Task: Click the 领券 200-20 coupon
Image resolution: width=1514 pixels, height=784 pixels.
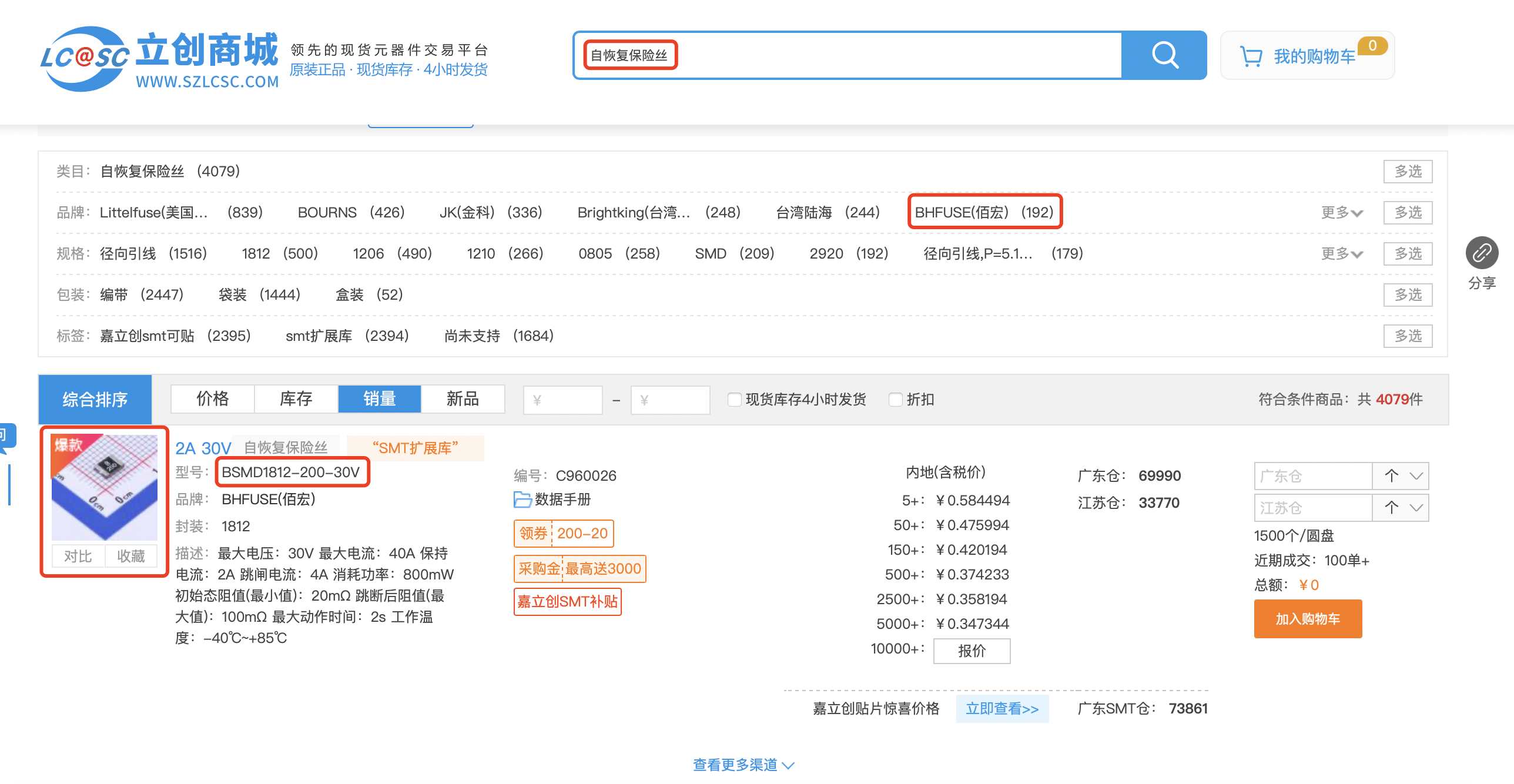Action: coord(564,534)
